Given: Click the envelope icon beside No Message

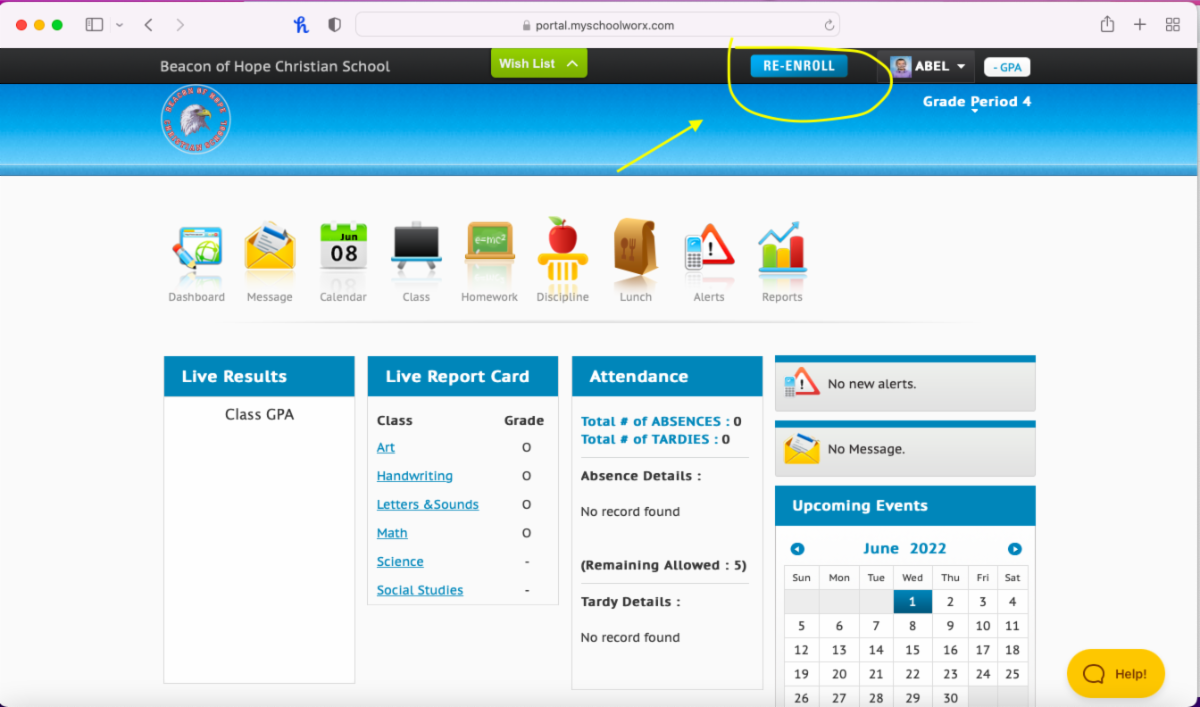Looking at the screenshot, I should coord(802,449).
